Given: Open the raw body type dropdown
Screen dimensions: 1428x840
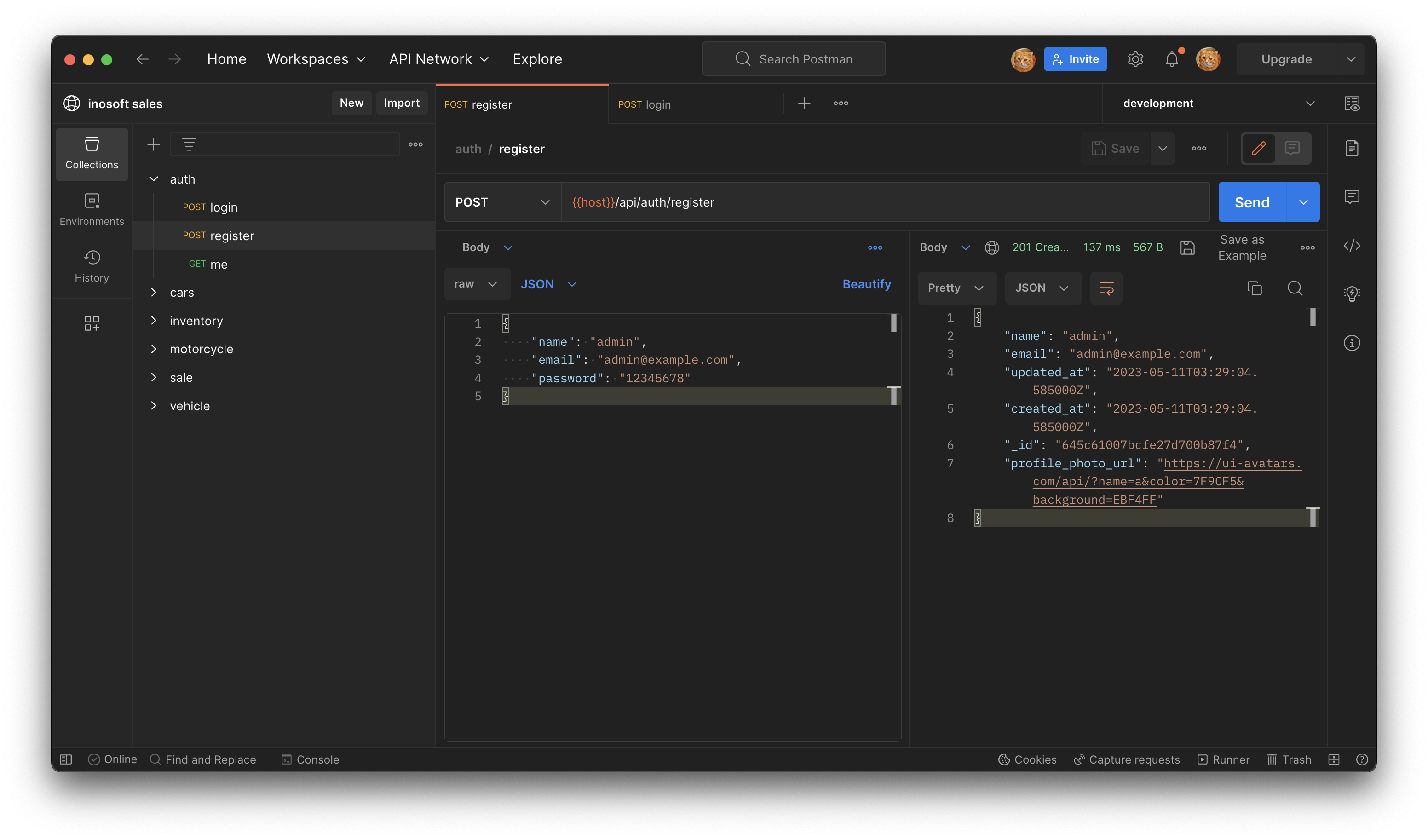Looking at the screenshot, I should 477,284.
